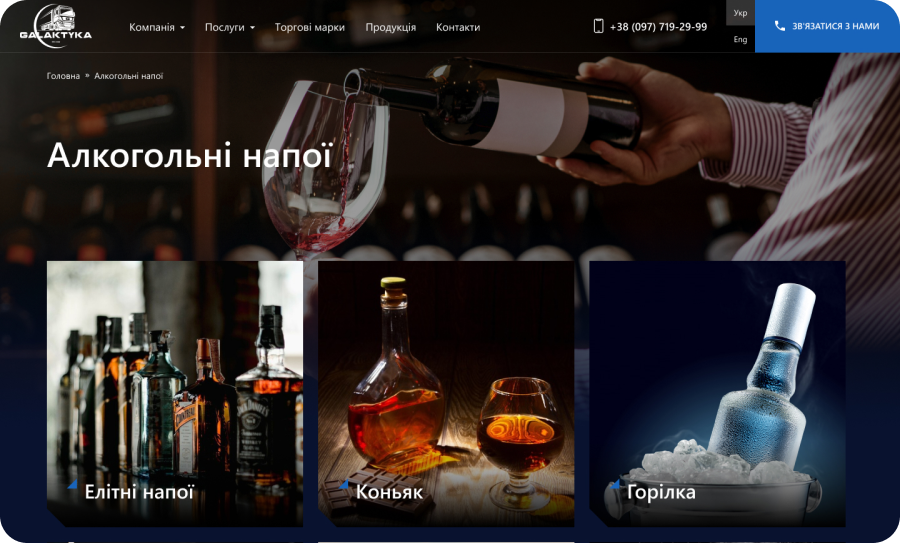The image size is (900, 543).
Task: Call the +38 (097) 719-29-99 number link
Action: pos(658,27)
